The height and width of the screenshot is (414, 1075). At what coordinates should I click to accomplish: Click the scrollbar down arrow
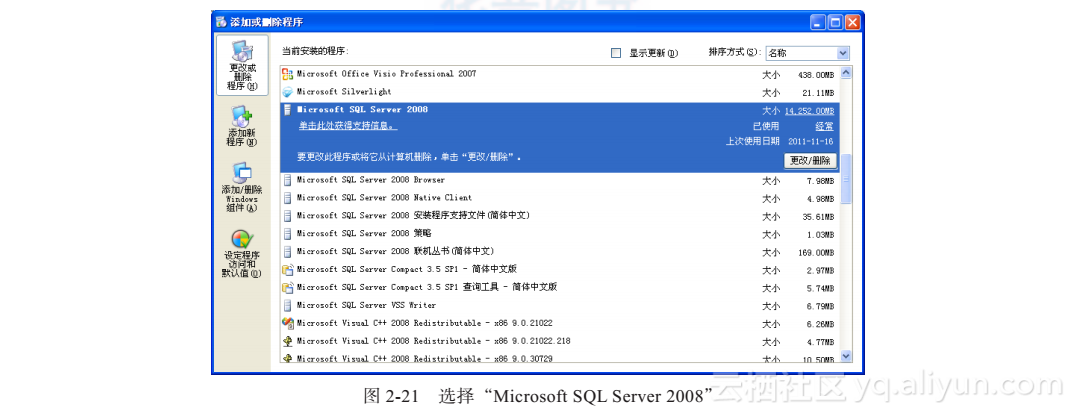click(845, 356)
